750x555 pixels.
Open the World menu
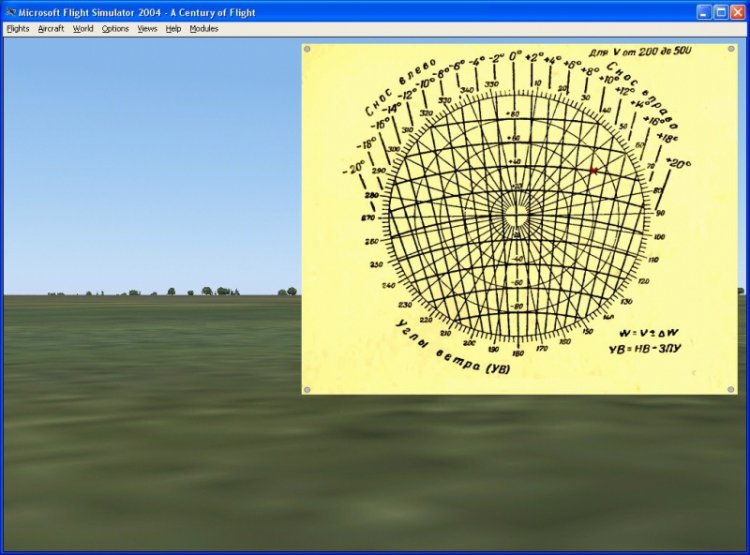(x=83, y=29)
